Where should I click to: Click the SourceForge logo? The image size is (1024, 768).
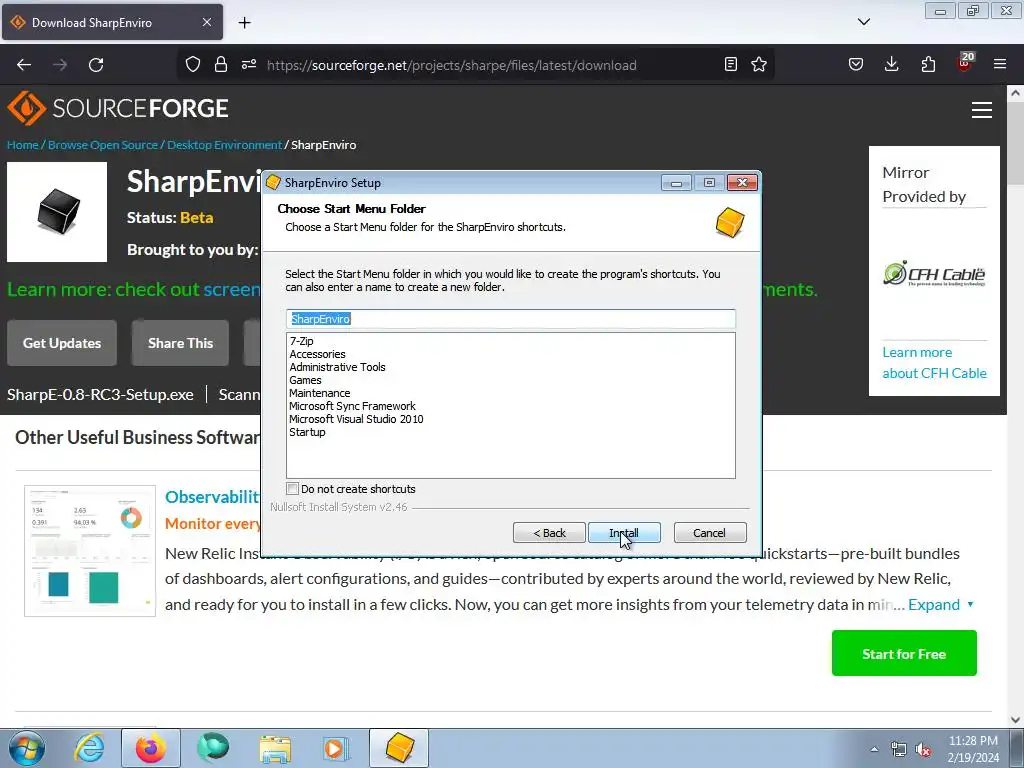coord(118,108)
